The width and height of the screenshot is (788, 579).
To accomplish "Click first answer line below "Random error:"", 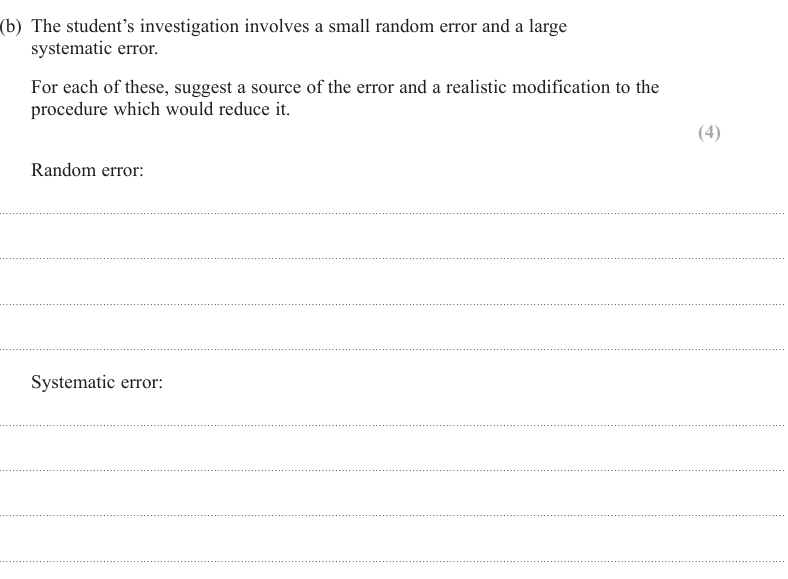I will click(x=394, y=213).
